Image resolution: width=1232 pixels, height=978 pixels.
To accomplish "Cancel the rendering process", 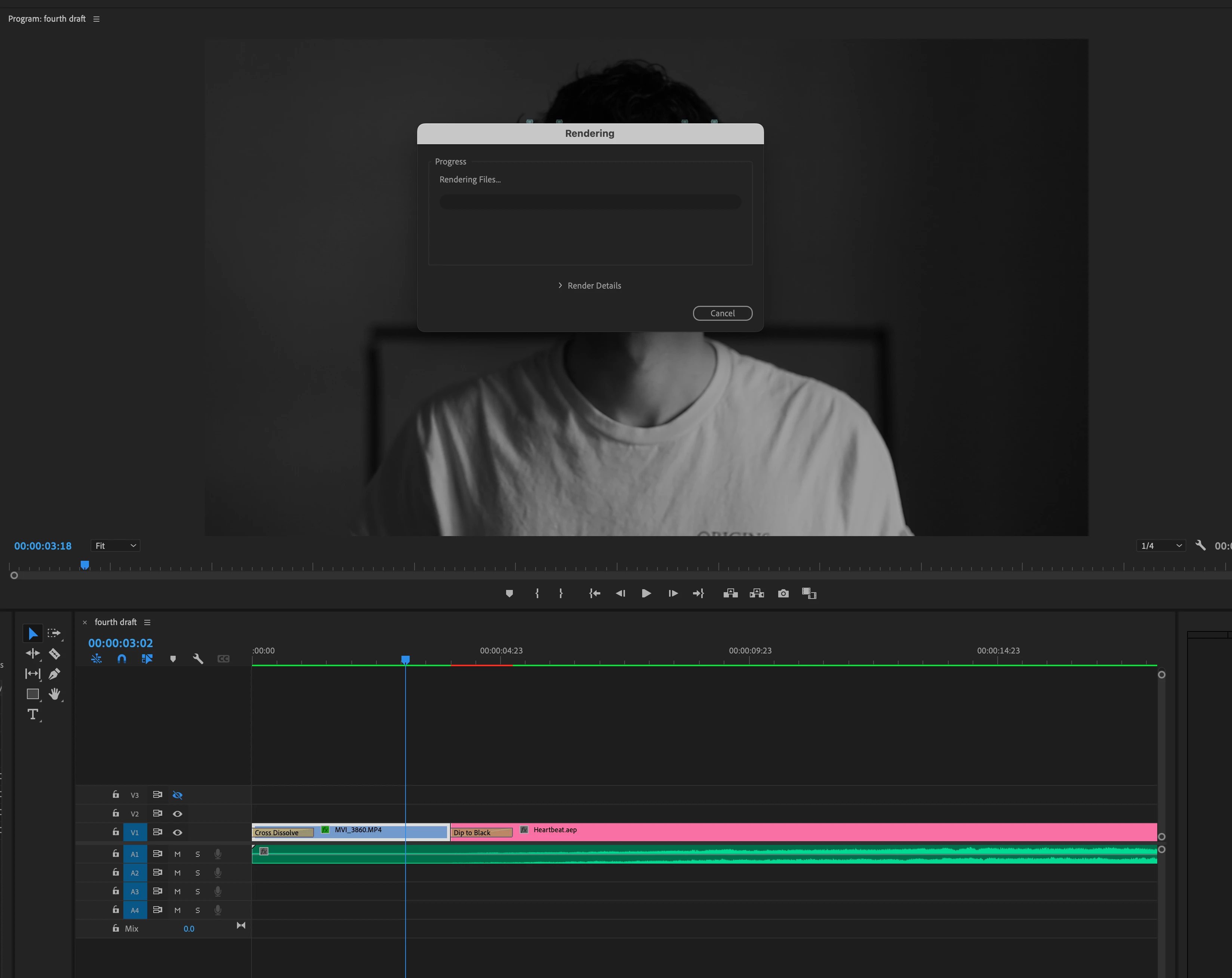I will tap(722, 313).
